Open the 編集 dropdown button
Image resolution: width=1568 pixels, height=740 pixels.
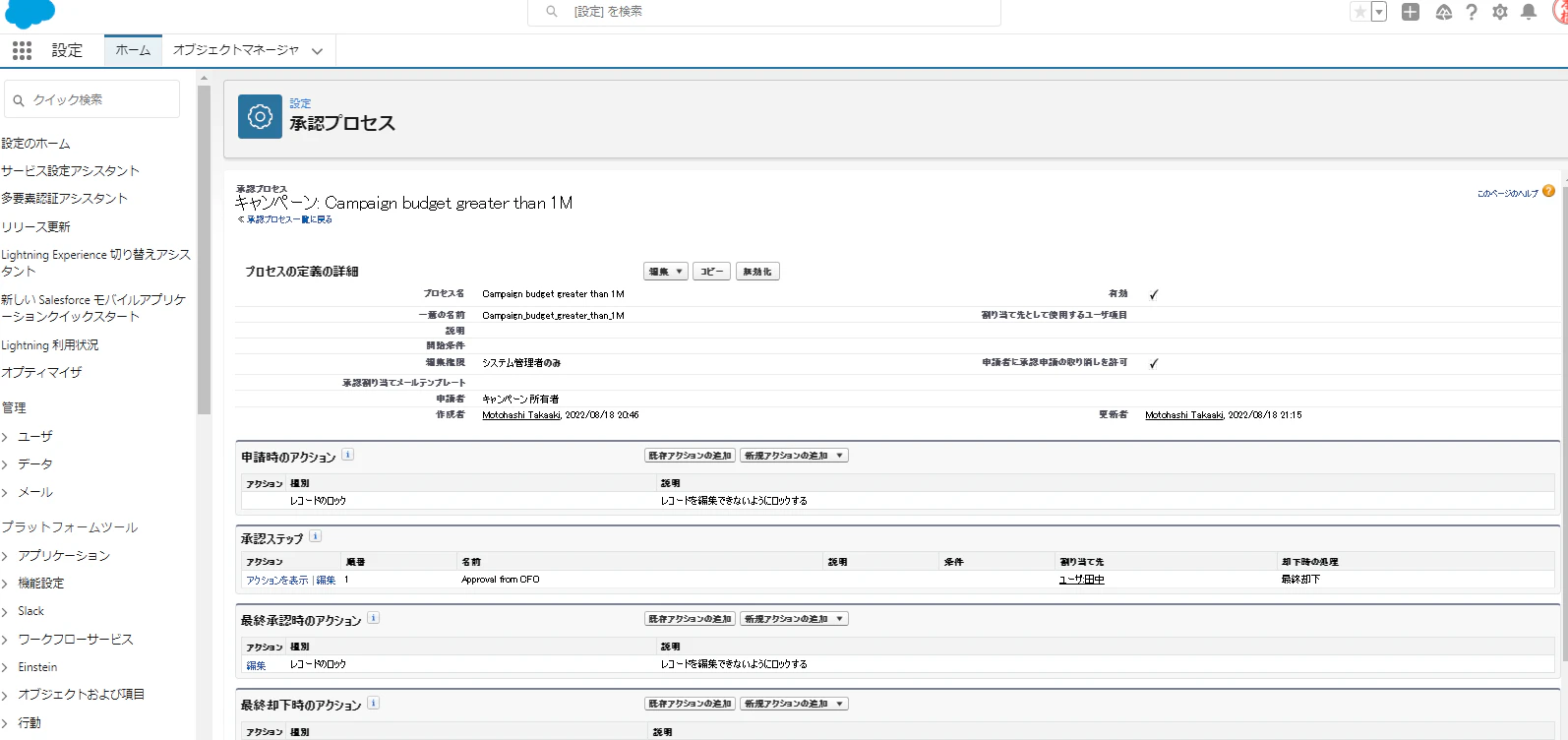tap(666, 272)
